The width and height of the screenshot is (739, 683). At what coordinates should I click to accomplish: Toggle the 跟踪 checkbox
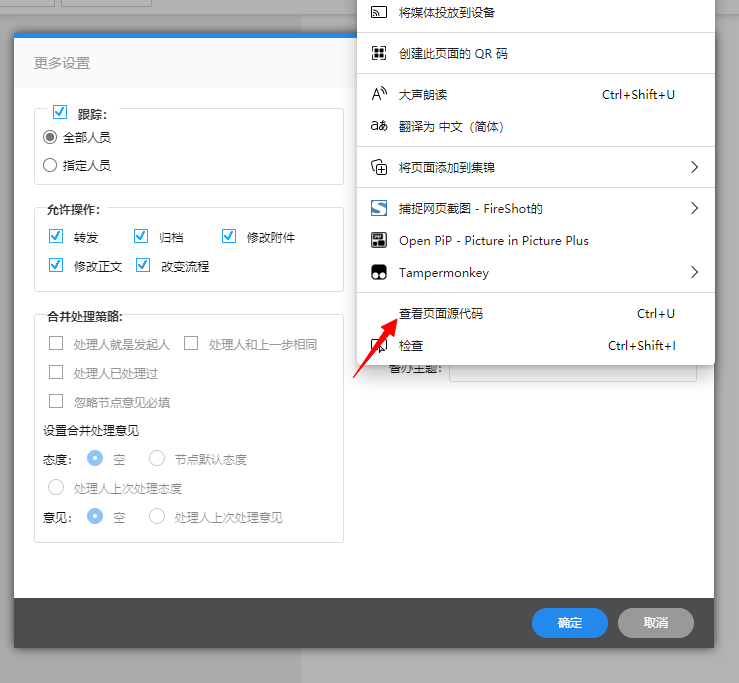point(60,112)
